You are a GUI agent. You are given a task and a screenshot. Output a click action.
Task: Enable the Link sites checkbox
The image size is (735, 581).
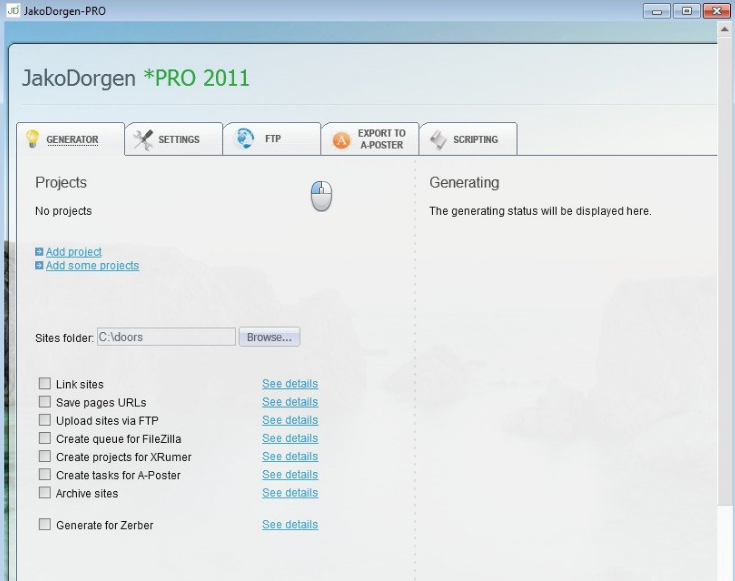(45, 384)
